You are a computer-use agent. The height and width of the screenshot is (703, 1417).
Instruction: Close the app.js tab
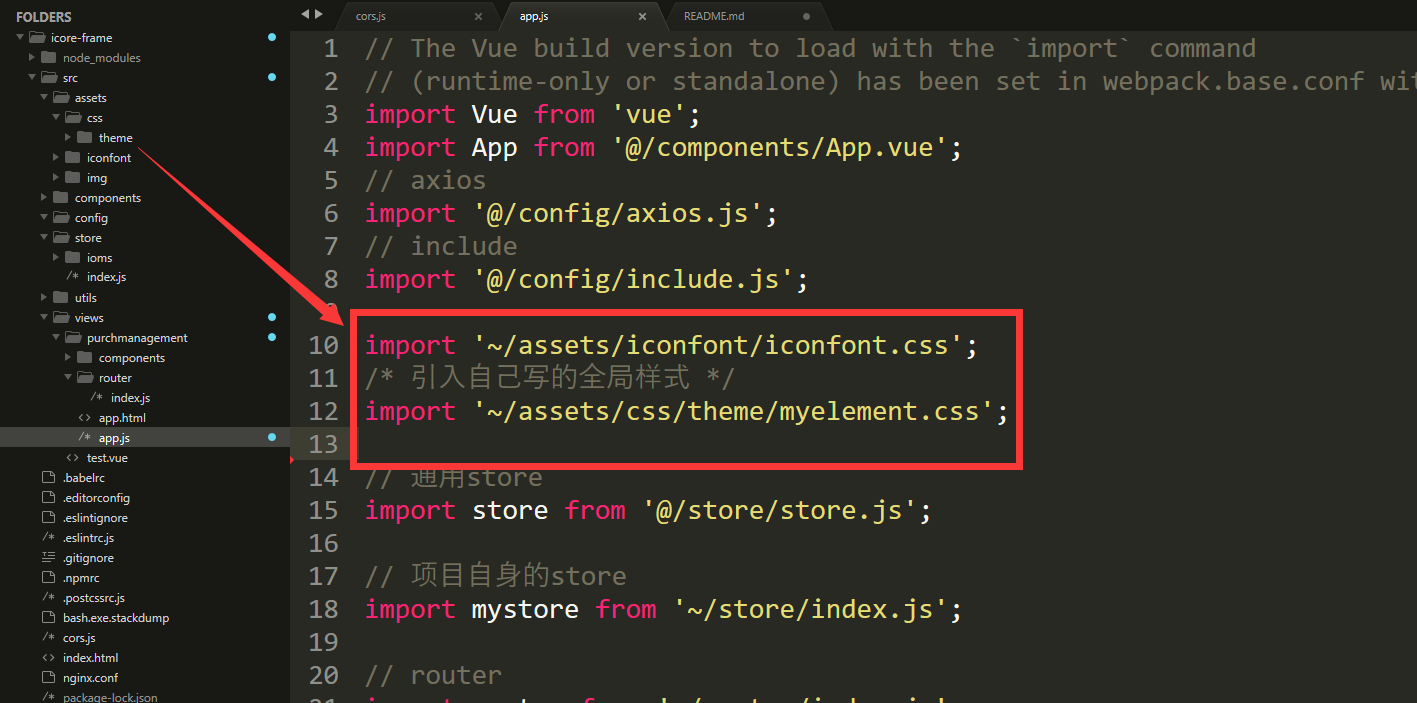[x=643, y=16]
